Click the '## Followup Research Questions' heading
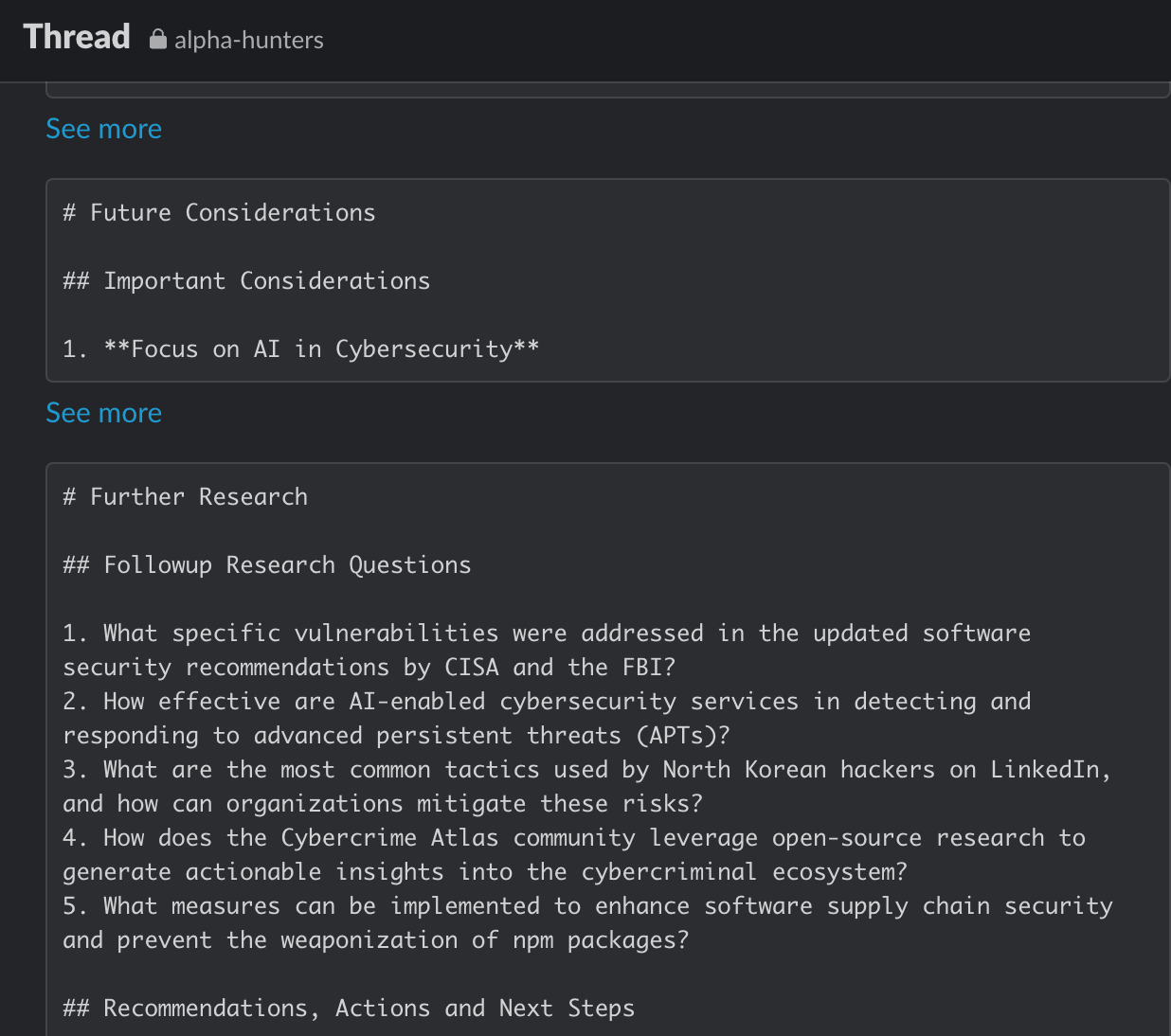Screen dimensions: 1171x1036 click(x=267, y=565)
